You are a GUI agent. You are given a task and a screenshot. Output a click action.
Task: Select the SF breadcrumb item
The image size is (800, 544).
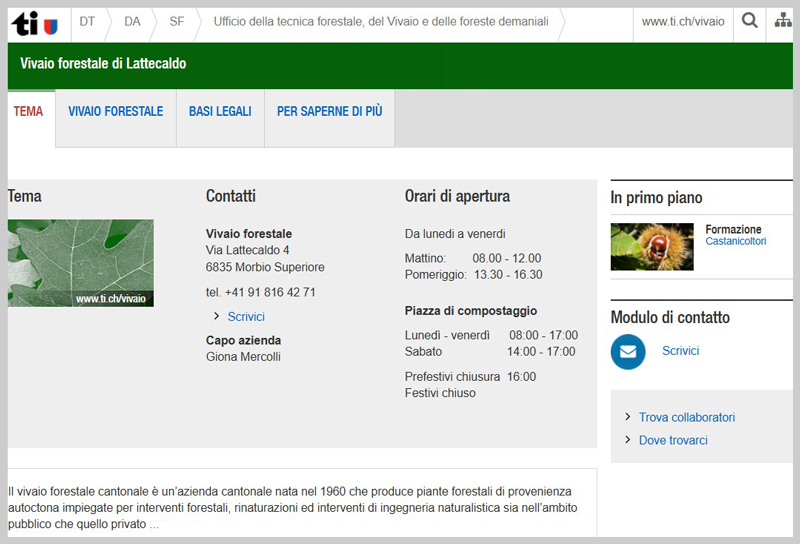click(177, 21)
